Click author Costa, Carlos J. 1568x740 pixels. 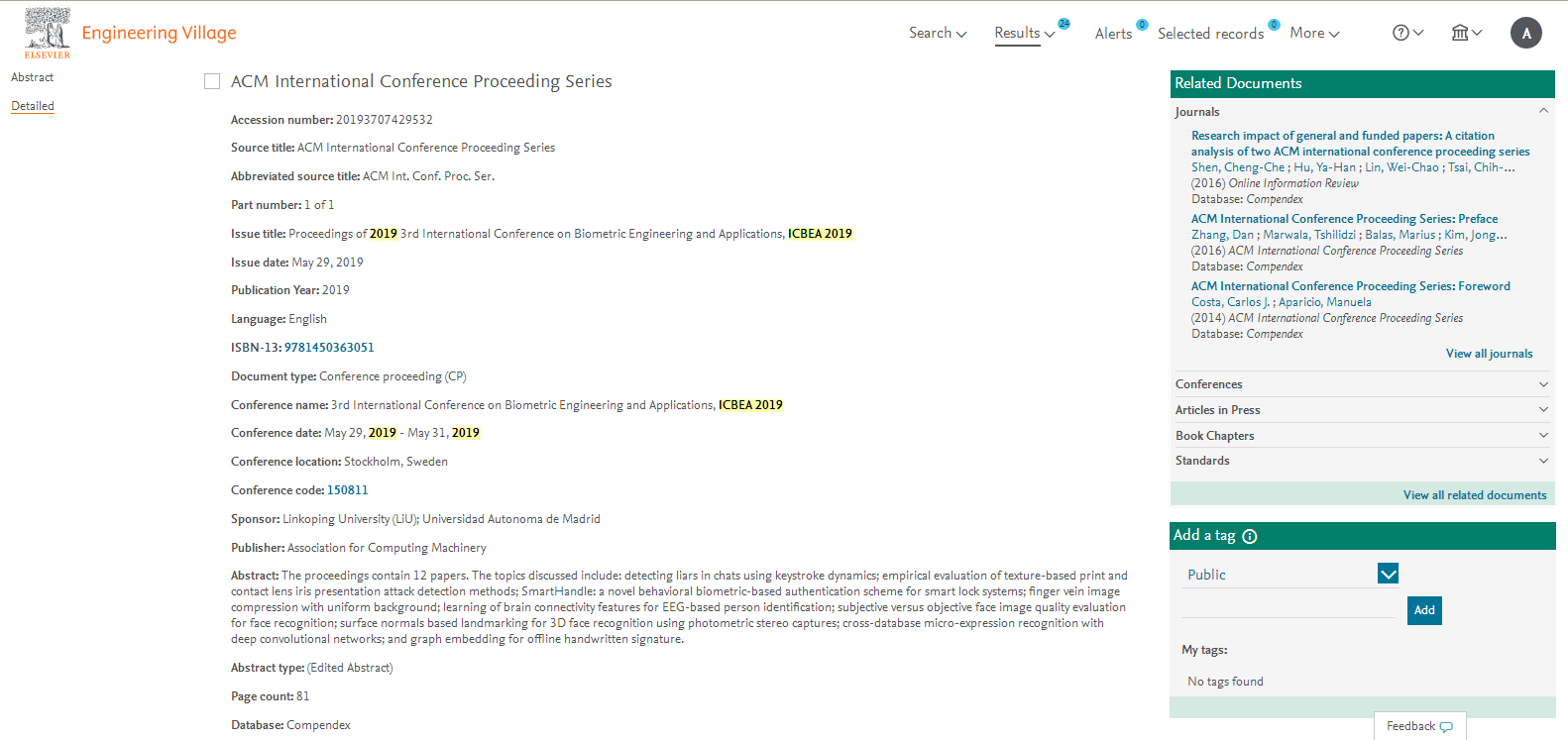[1230, 302]
